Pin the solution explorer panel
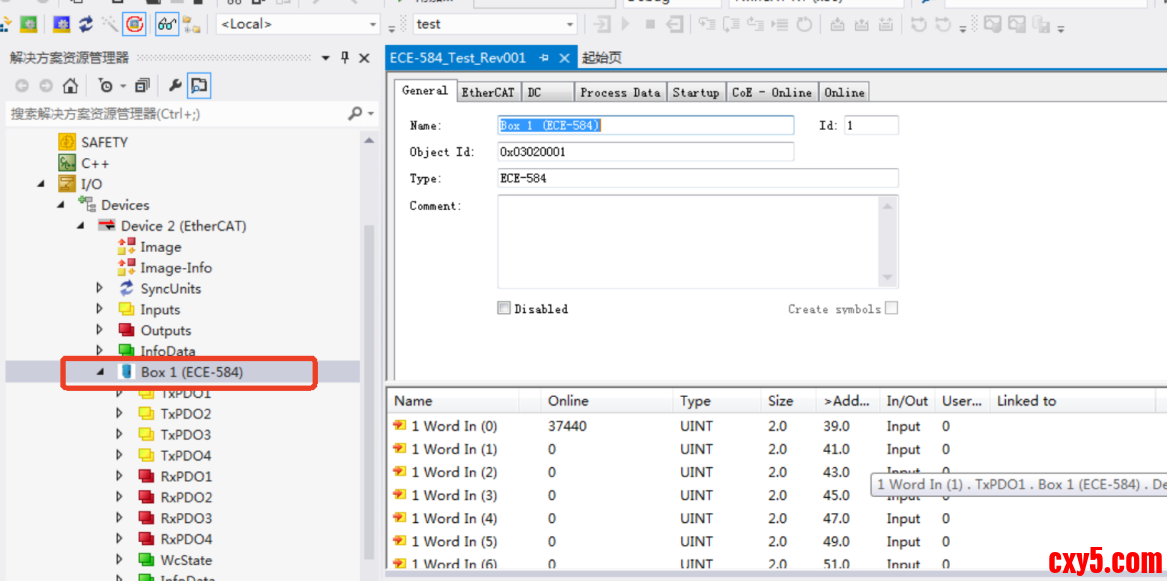This screenshot has height=581, width=1167. coord(345,58)
